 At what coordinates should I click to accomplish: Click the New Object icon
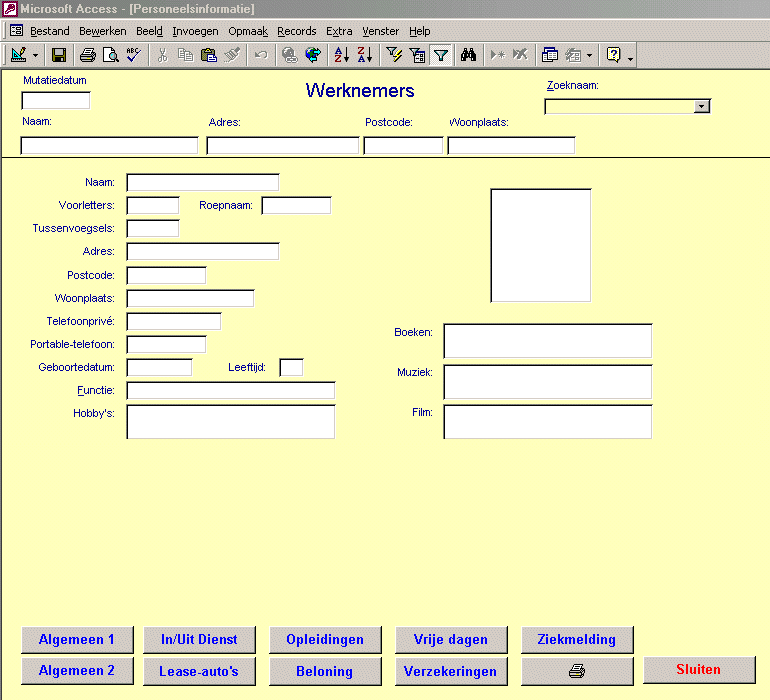coord(573,55)
